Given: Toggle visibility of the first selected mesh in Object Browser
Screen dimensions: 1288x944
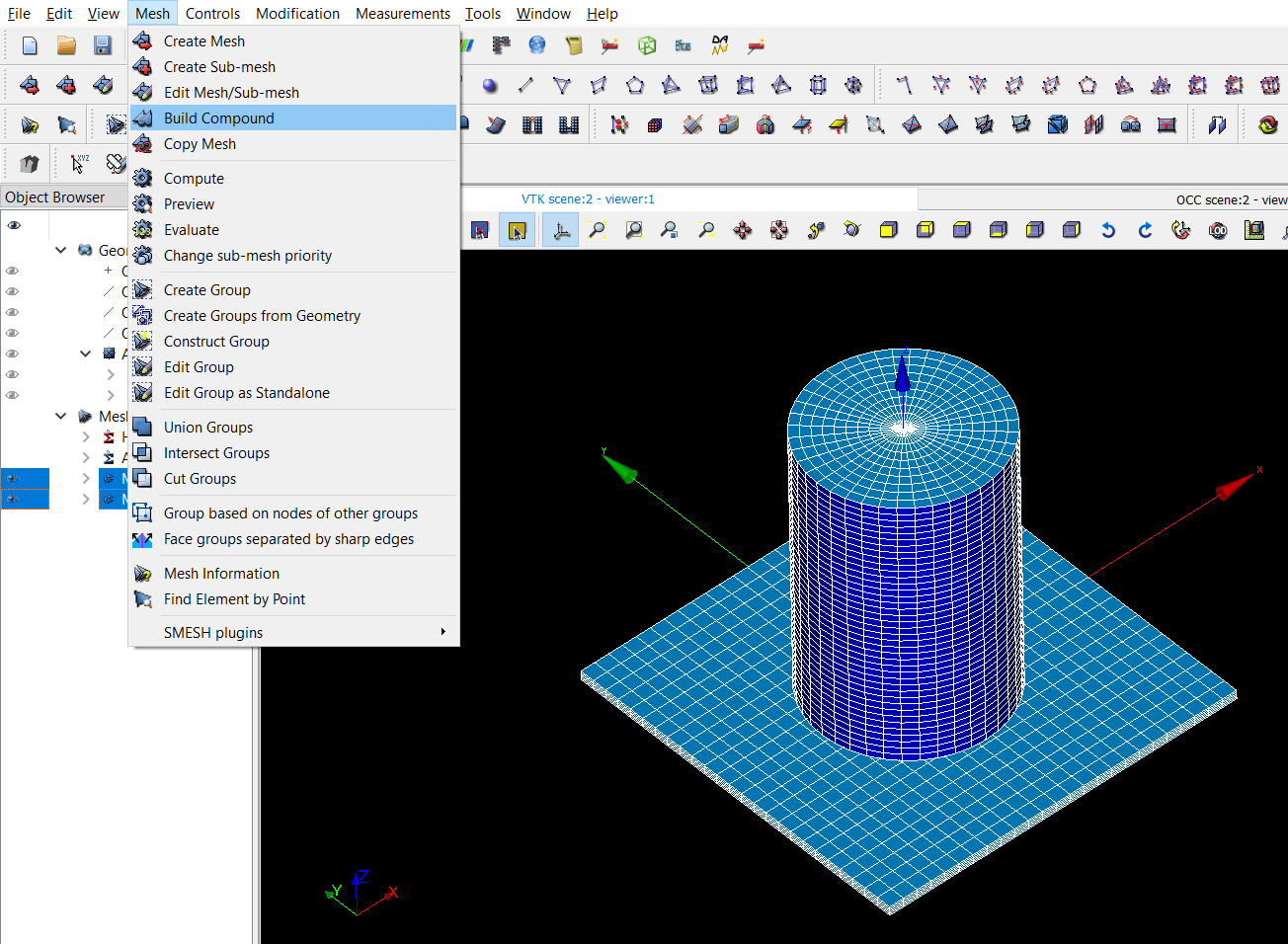Looking at the screenshot, I should point(13,478).
